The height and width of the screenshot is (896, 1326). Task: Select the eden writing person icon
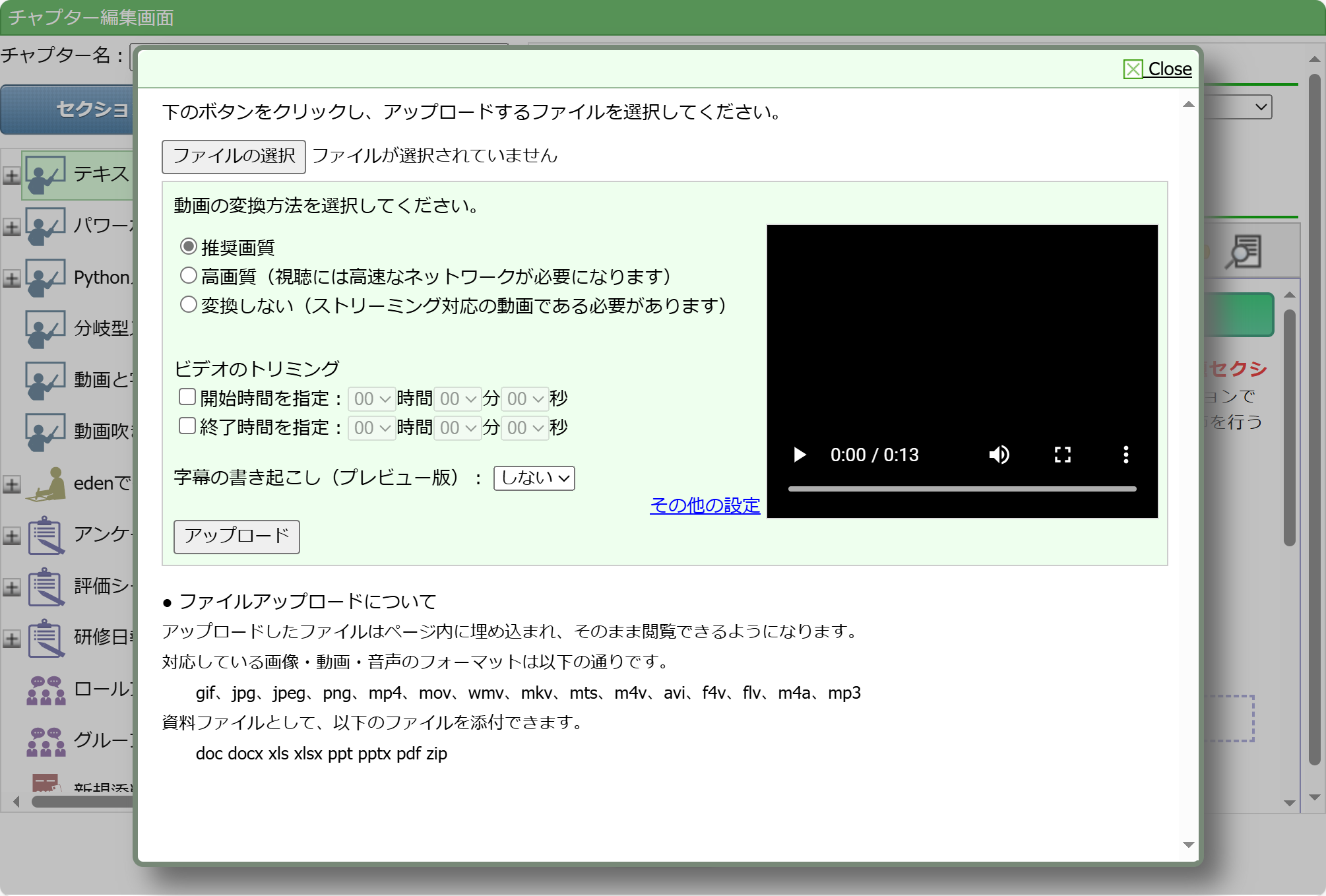tap(46, 484)
